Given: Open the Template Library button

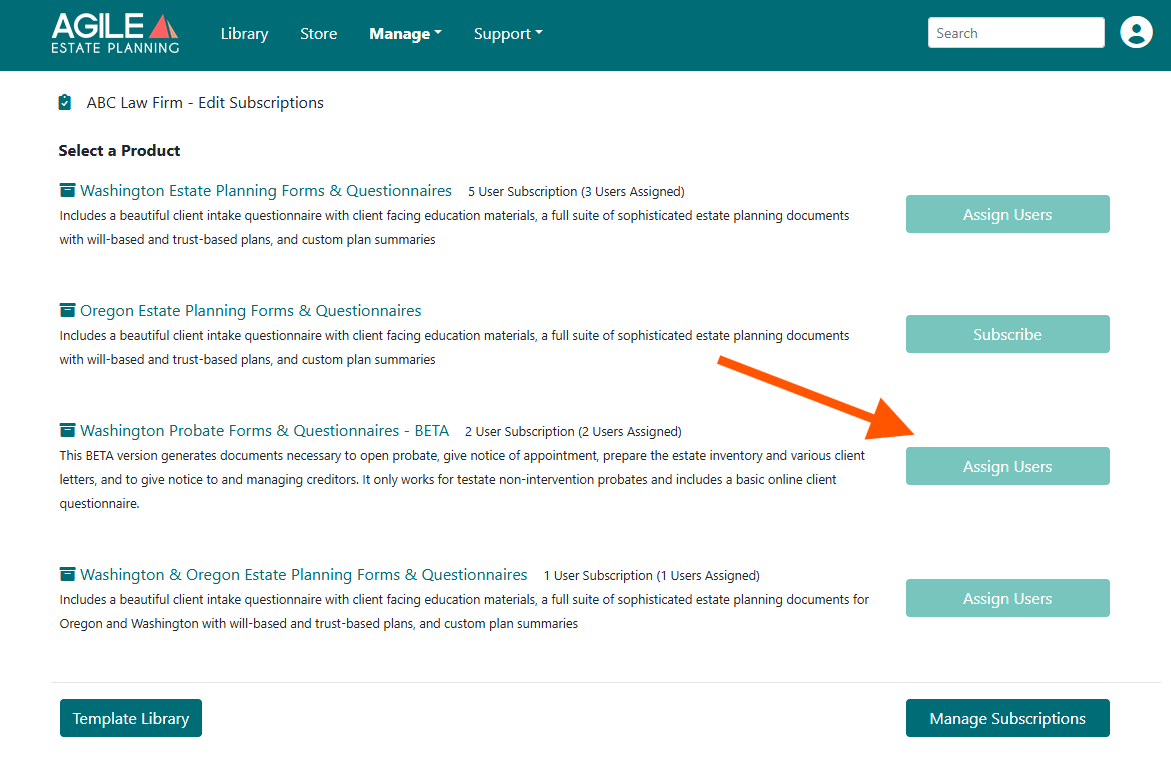Looking at the screenshot, I should click(x=131, y=718).
